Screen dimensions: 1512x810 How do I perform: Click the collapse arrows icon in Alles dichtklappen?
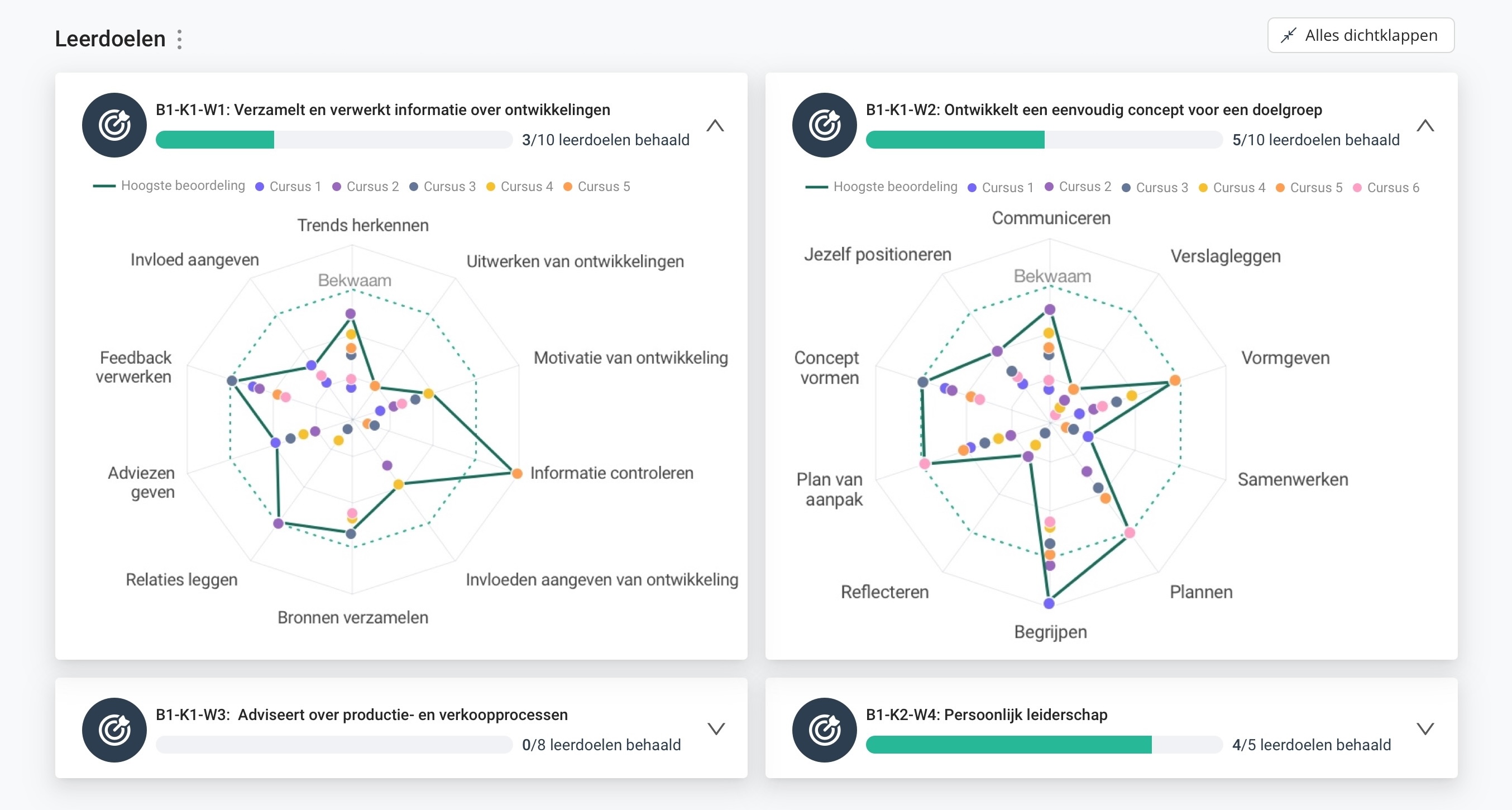coord(1288,35)
